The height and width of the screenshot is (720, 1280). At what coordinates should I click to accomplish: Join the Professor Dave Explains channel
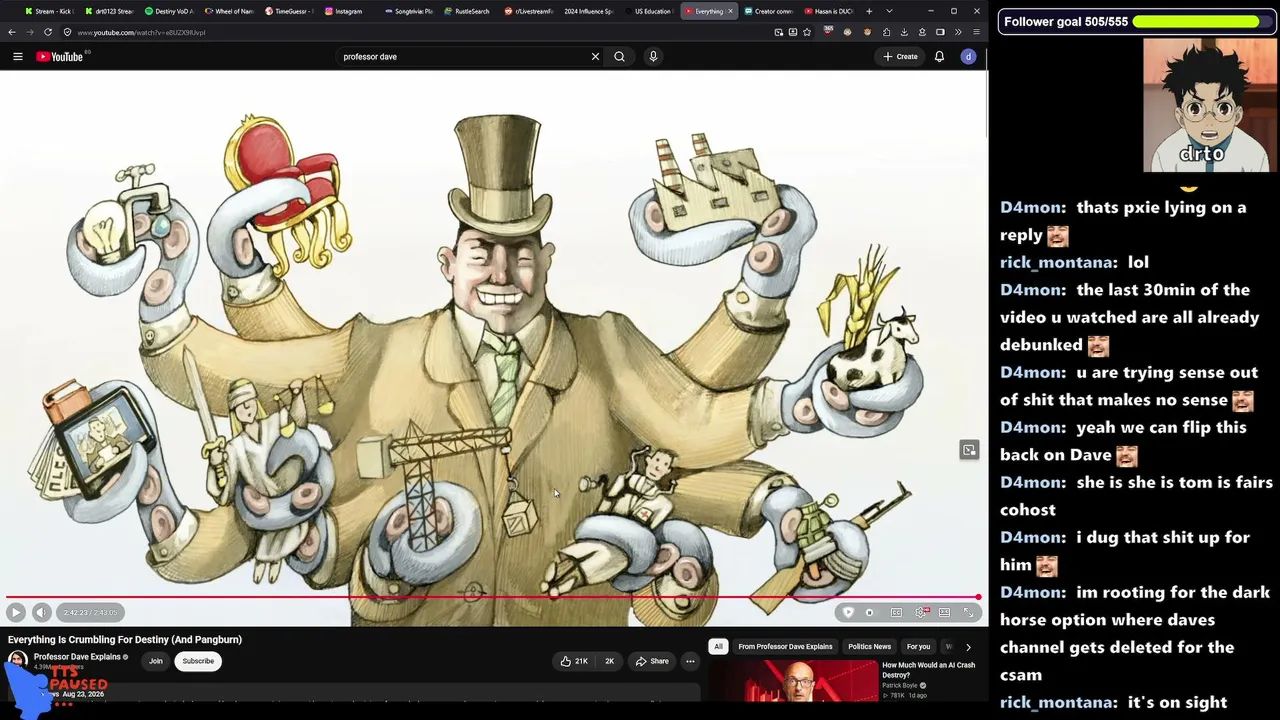point(156,661)
